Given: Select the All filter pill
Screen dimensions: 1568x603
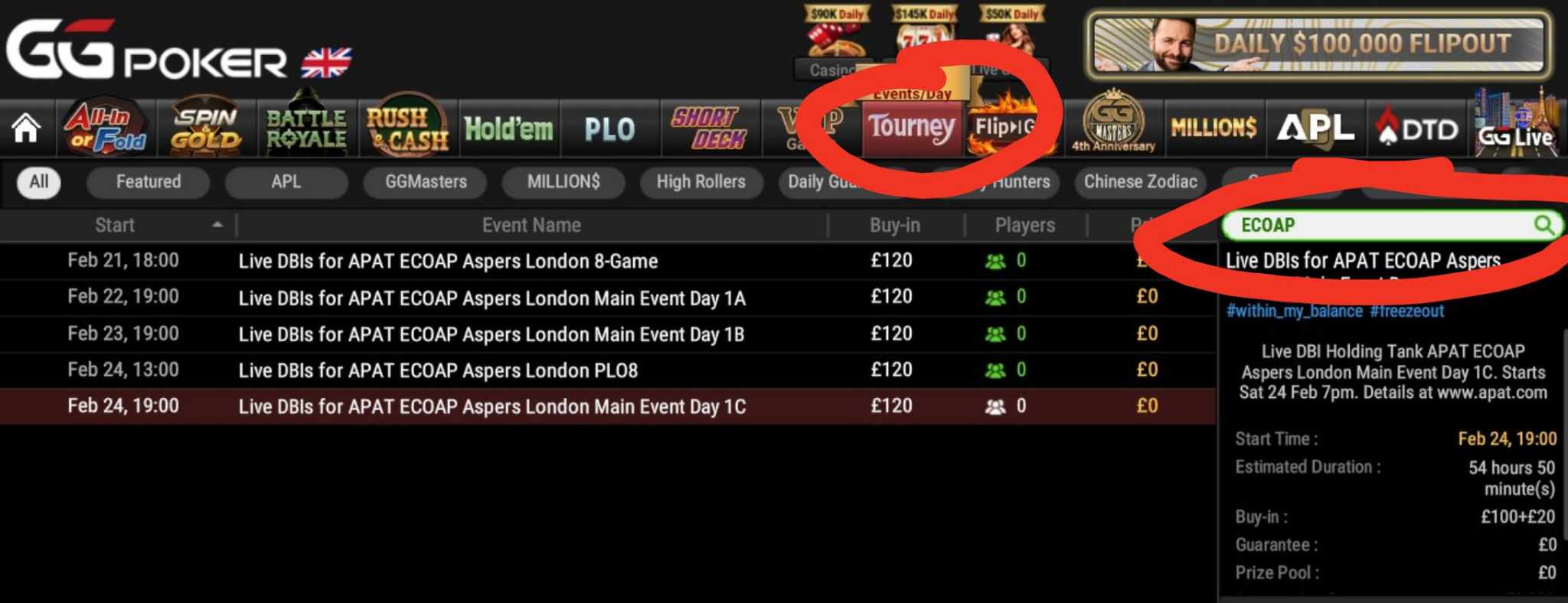Looking at the screenshot, I should point(39,182).
